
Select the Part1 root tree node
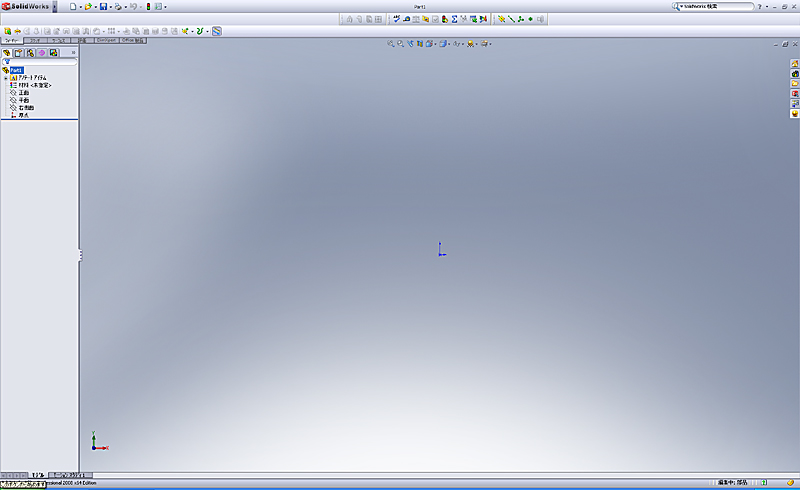point(17,70)
